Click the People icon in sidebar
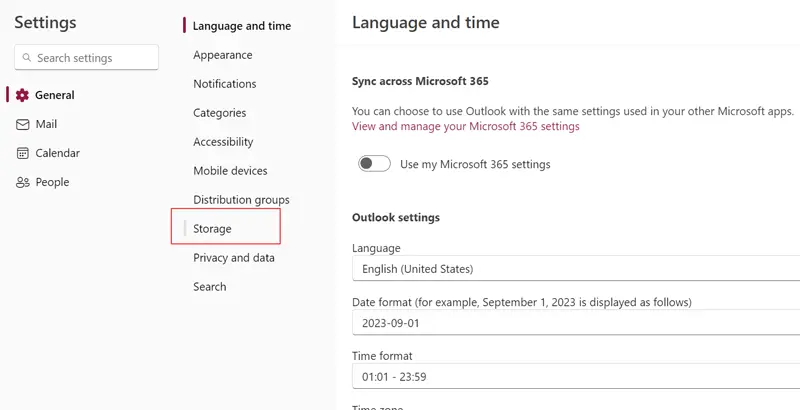Screen dimensions: 800x410 [x=23, y=182]
